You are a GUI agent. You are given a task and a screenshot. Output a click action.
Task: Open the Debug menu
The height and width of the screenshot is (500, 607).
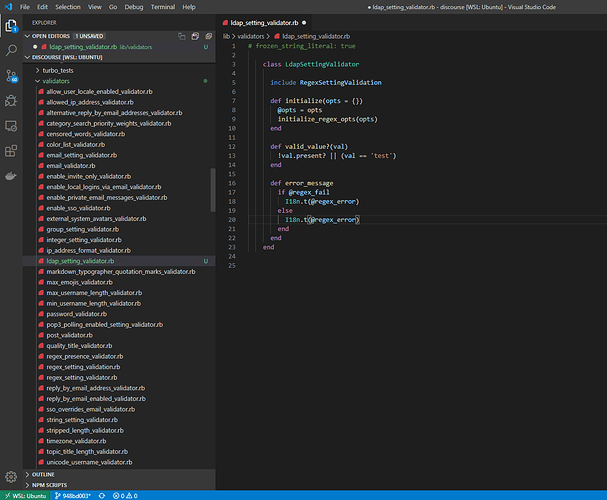pyautogui.click(x=134, y=7)
